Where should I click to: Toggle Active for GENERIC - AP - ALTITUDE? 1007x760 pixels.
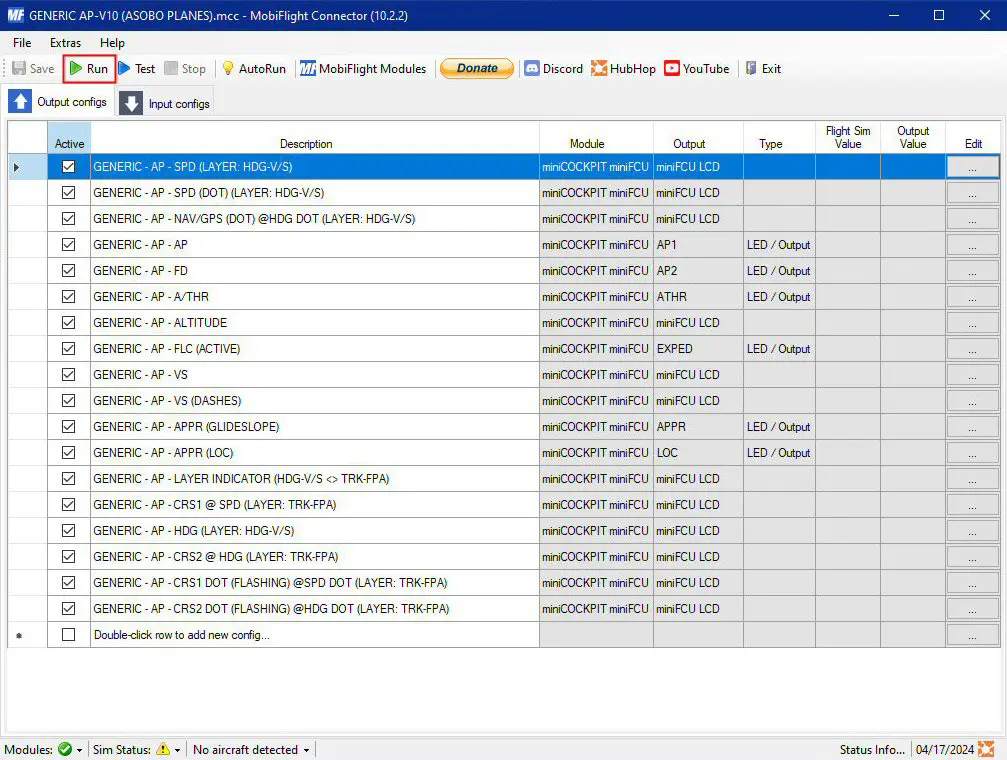click(69, 323)
